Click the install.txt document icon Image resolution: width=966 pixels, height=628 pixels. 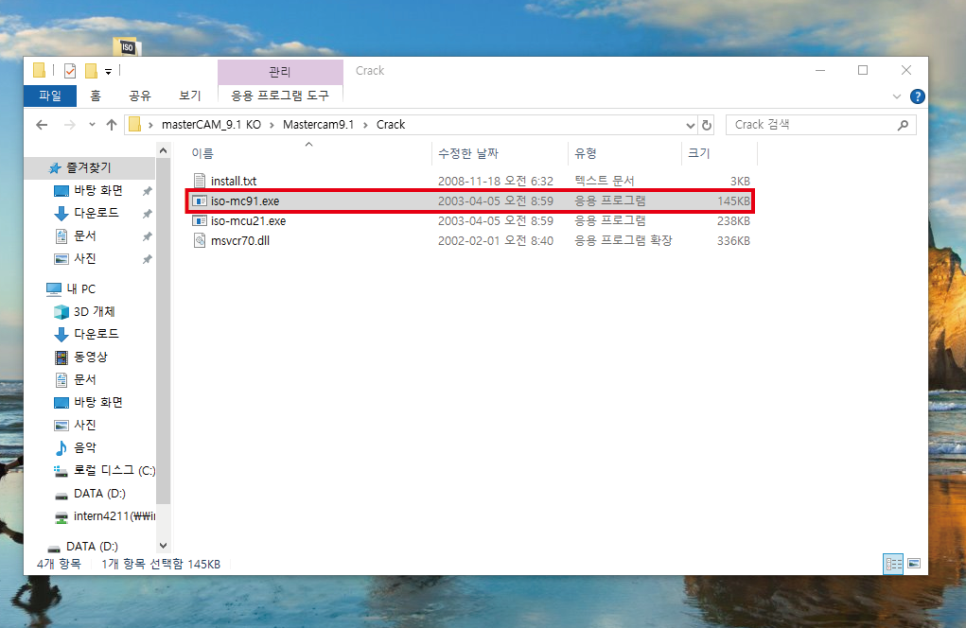pos(199,181)
